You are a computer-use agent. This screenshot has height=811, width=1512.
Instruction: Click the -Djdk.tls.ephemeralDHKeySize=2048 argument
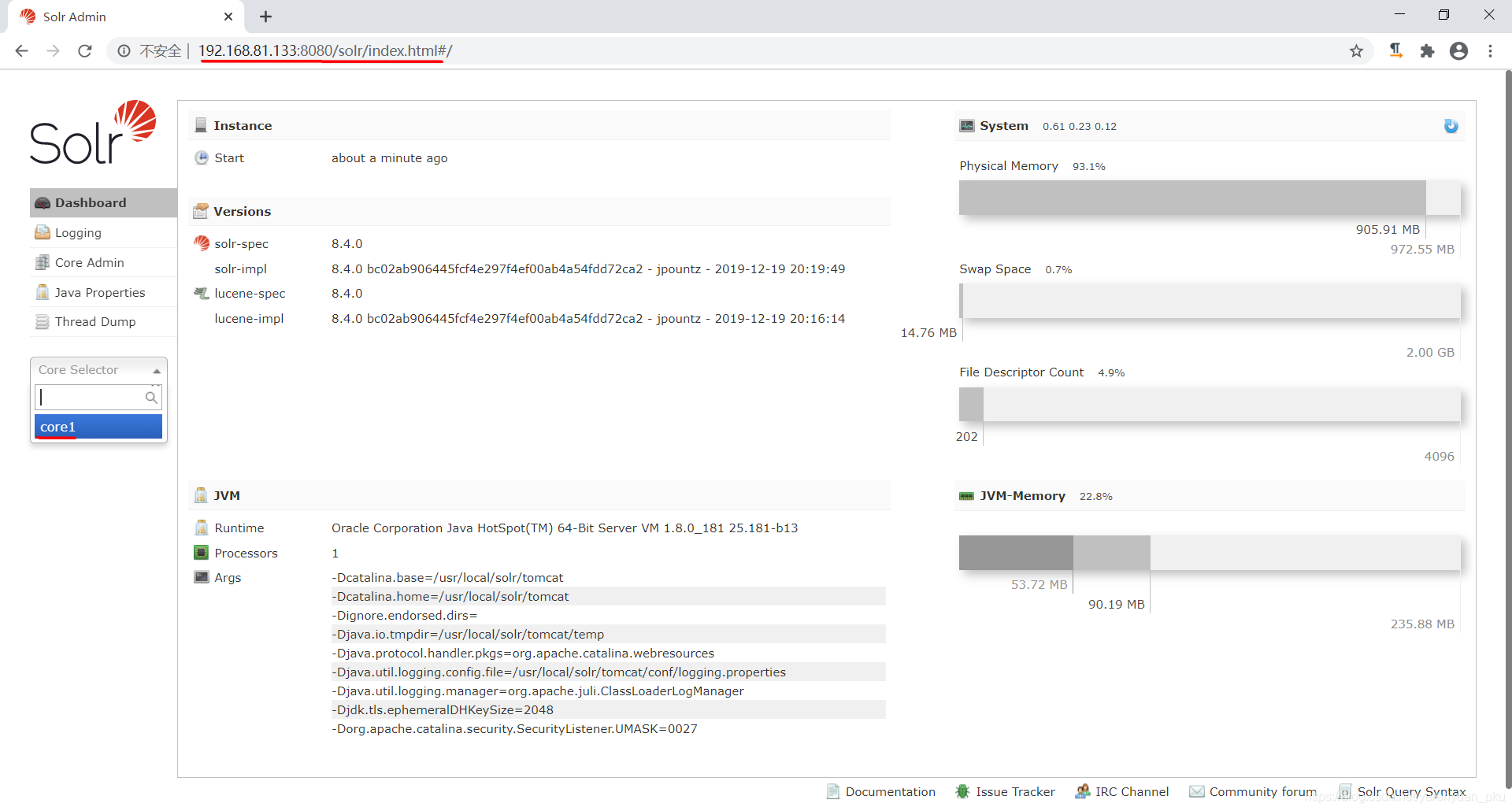pyautogui.click(x=443, y=710)
